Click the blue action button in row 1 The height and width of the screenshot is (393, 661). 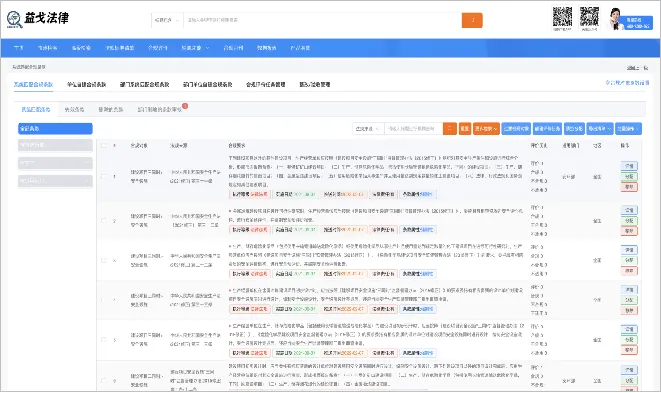click(x=629, y=166)
